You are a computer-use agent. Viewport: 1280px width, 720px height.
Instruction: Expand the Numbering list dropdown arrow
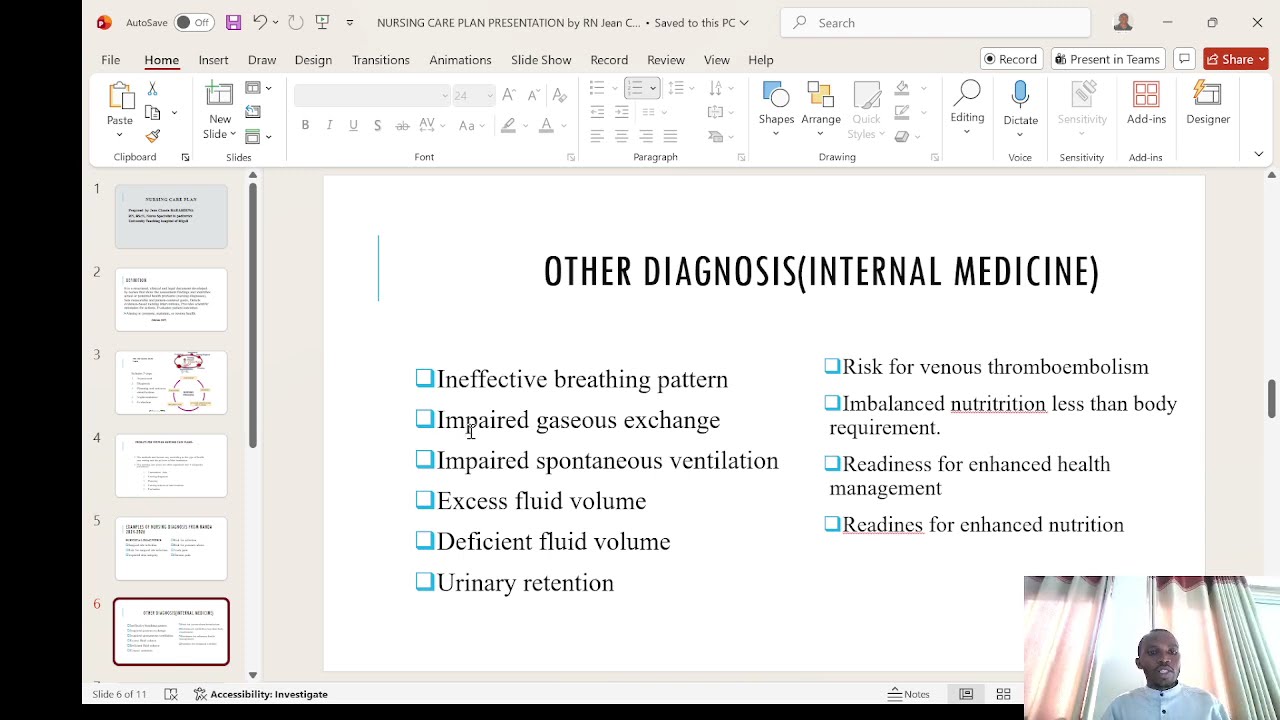[653, 88]
